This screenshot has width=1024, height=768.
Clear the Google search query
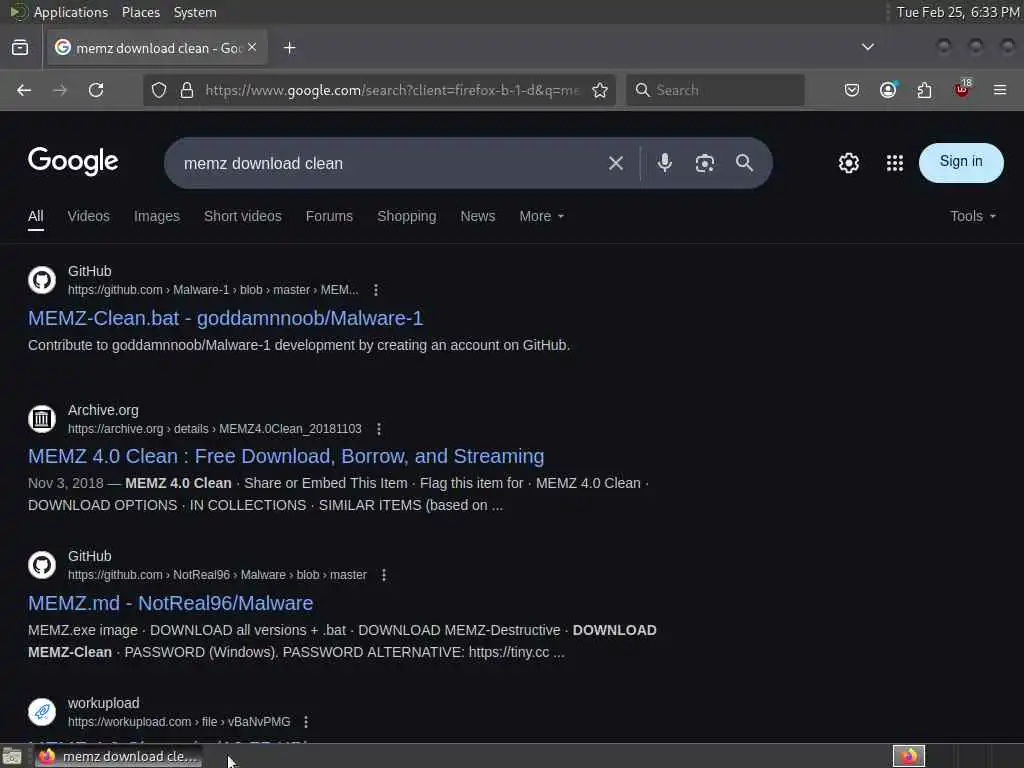pos(615,163)
